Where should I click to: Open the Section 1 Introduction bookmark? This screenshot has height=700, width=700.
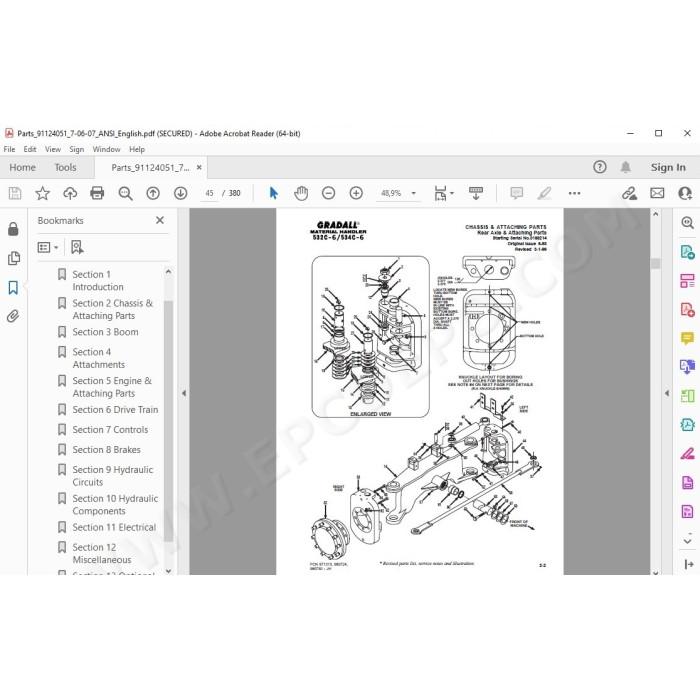click(98, 281)
